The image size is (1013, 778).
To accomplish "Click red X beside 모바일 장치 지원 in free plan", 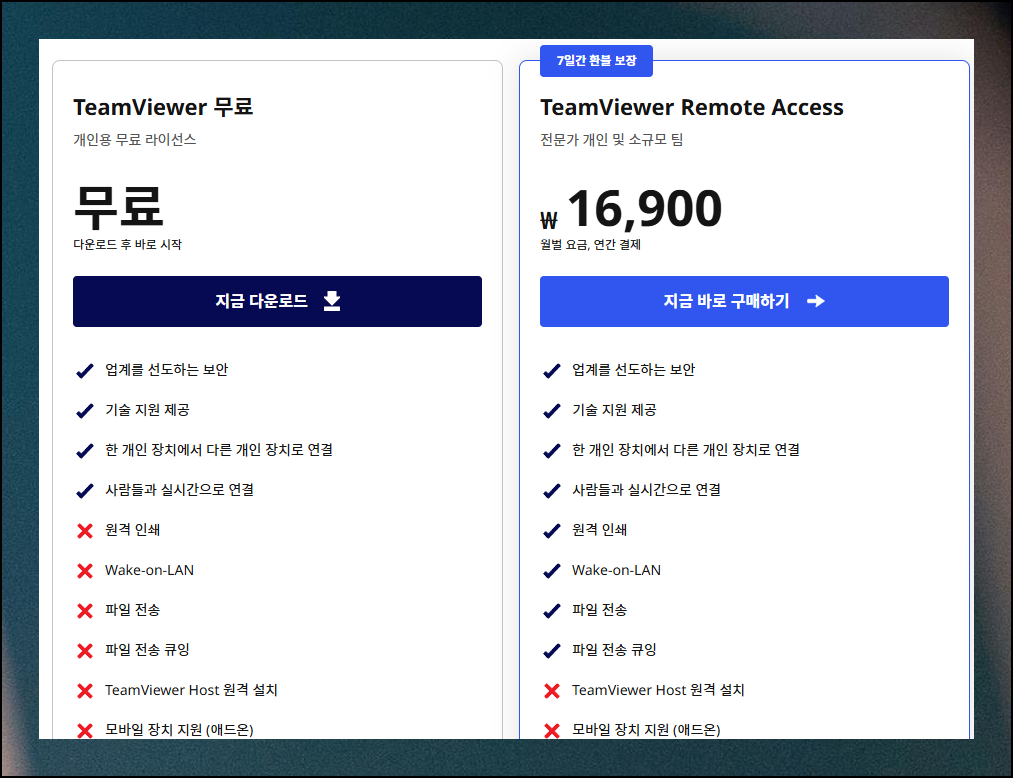I will [85, 731].
